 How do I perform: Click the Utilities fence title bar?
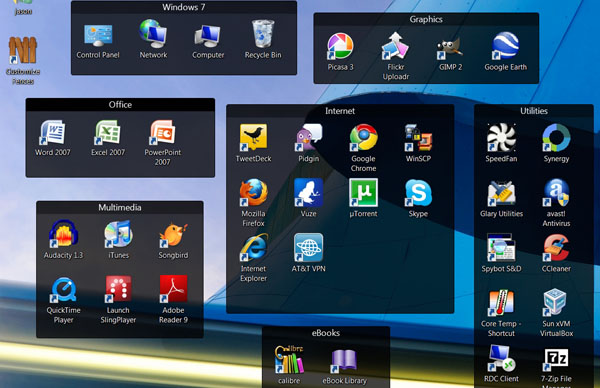point(534,111)
